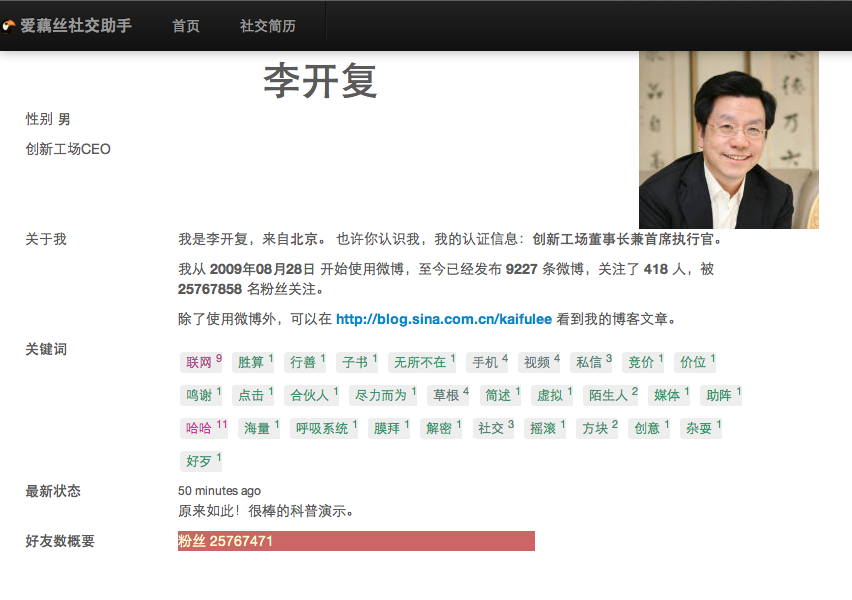The height and width of the screenshot is (600, 852).
Task: Click the 子书 keyword tag
Action: click(x=357, y=362)
